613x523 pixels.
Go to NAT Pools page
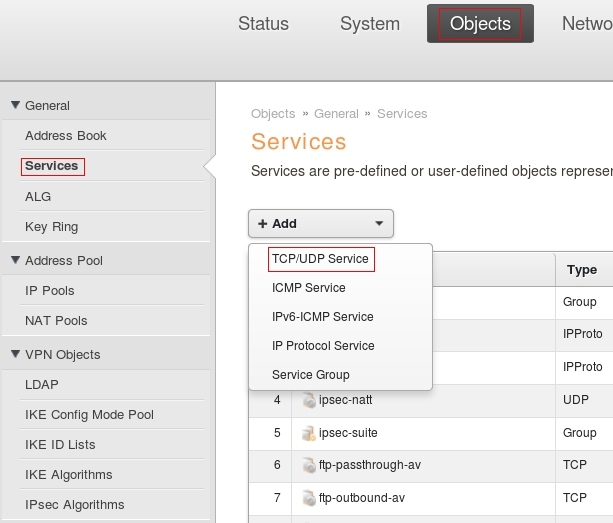pos(56,321)
